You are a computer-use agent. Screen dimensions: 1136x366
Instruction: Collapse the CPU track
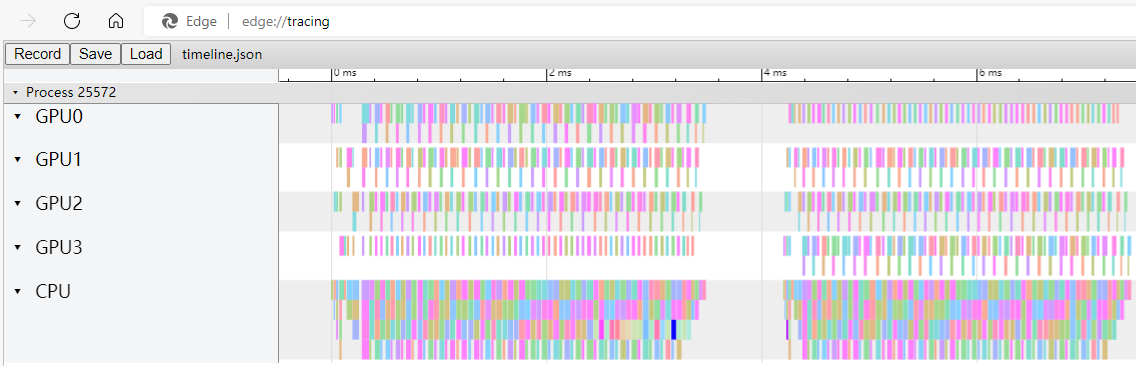[18, 292]
